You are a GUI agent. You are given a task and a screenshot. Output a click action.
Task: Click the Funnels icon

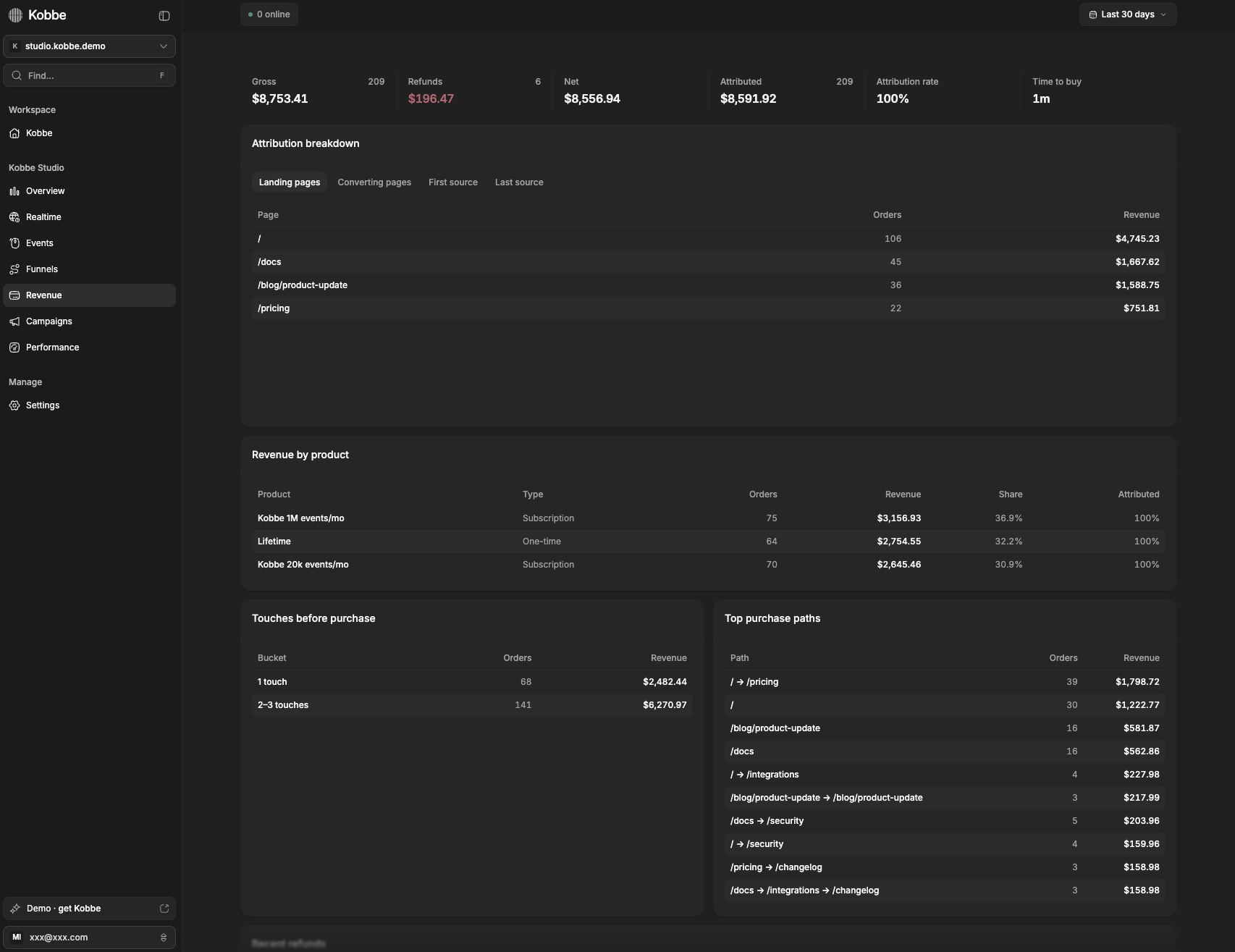(14, 269)
